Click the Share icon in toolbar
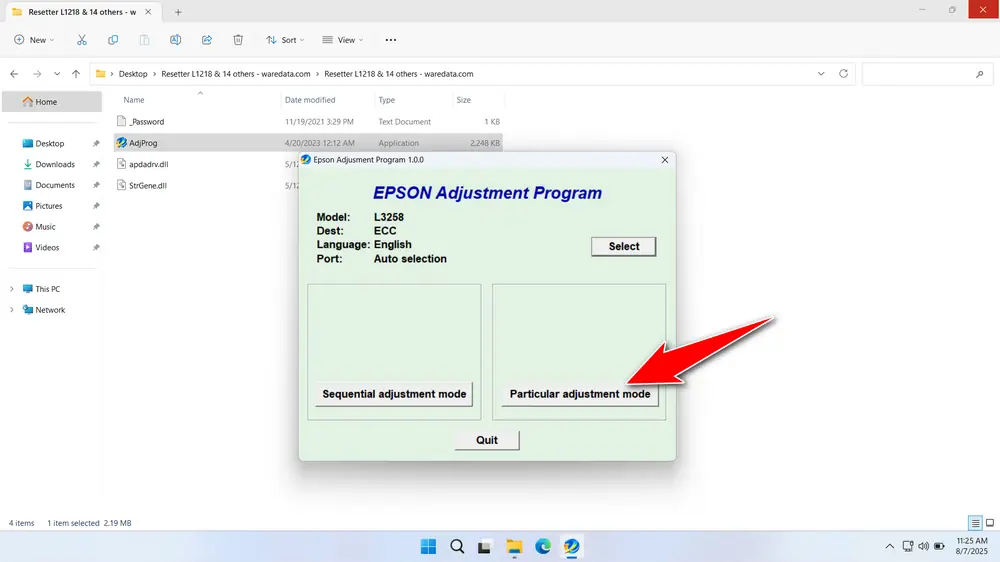This screenshot has height=562, width=1000. (207, 40)
